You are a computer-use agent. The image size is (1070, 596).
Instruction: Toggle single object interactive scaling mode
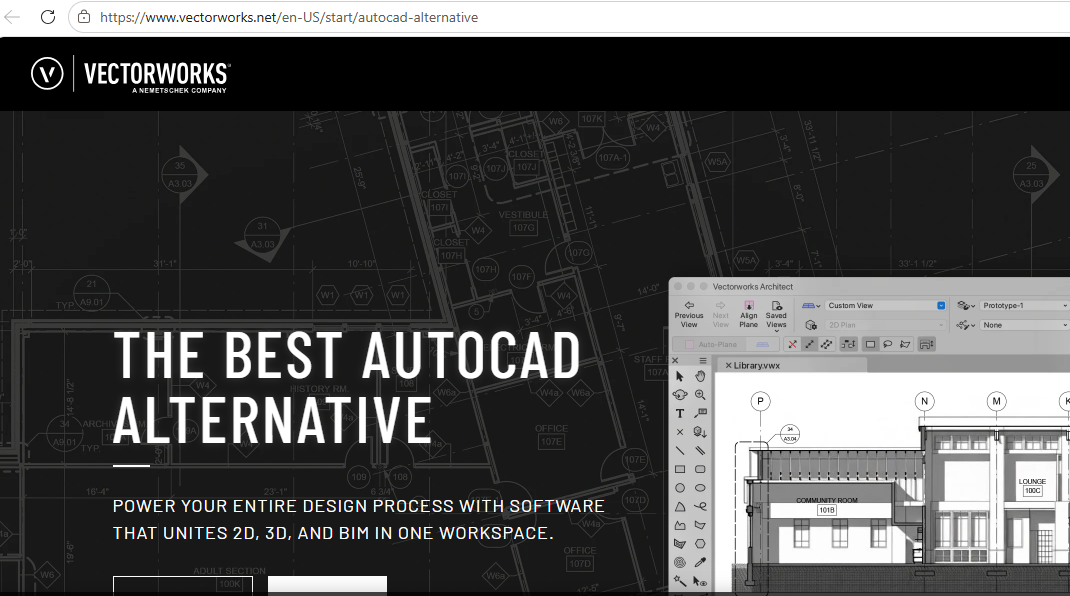[x=809, y=345]
